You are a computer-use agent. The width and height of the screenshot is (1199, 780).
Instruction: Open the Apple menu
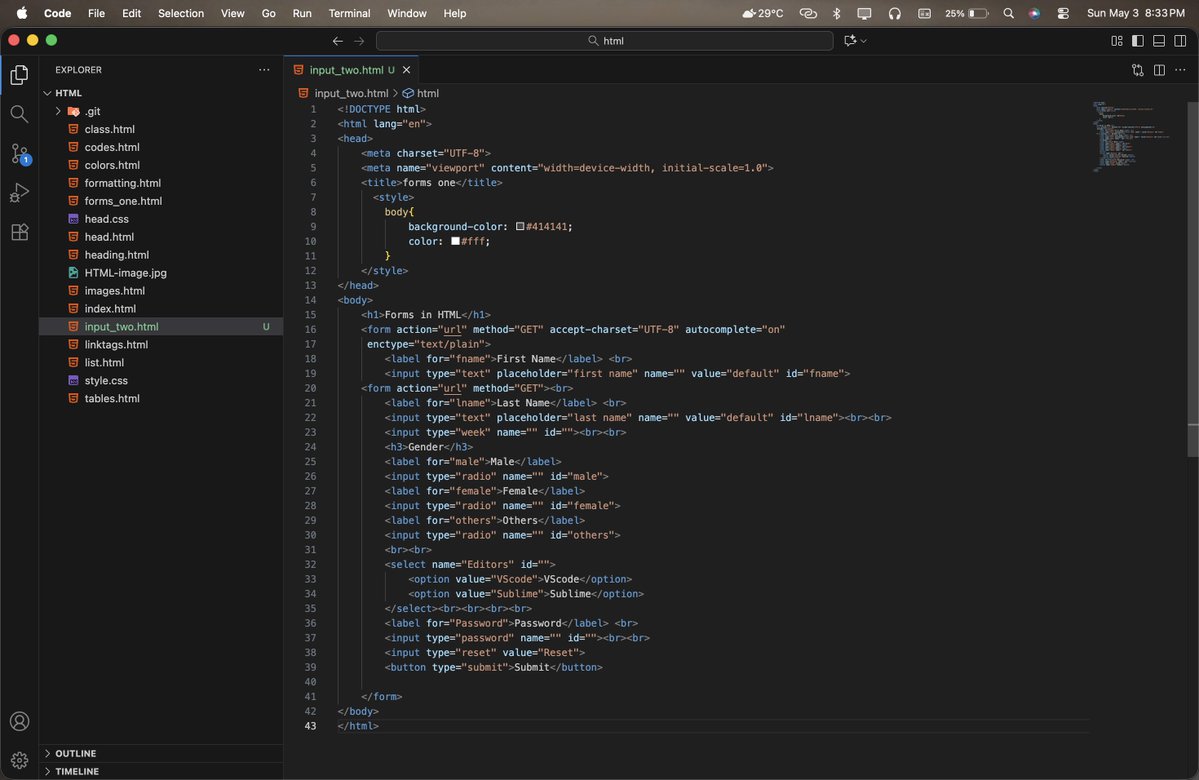(x=21, y=13)
